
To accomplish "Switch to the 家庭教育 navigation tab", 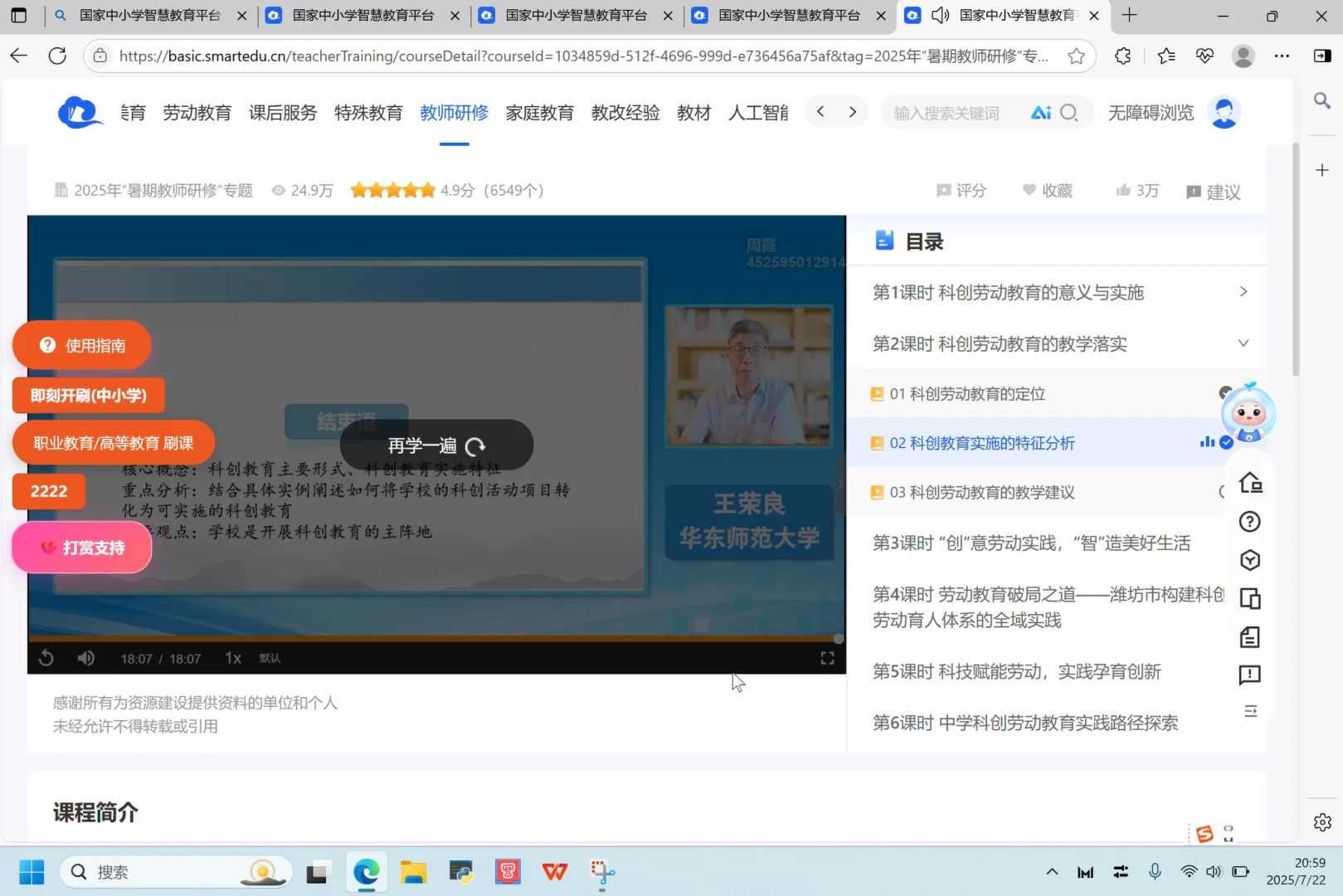I will [539, 113].
